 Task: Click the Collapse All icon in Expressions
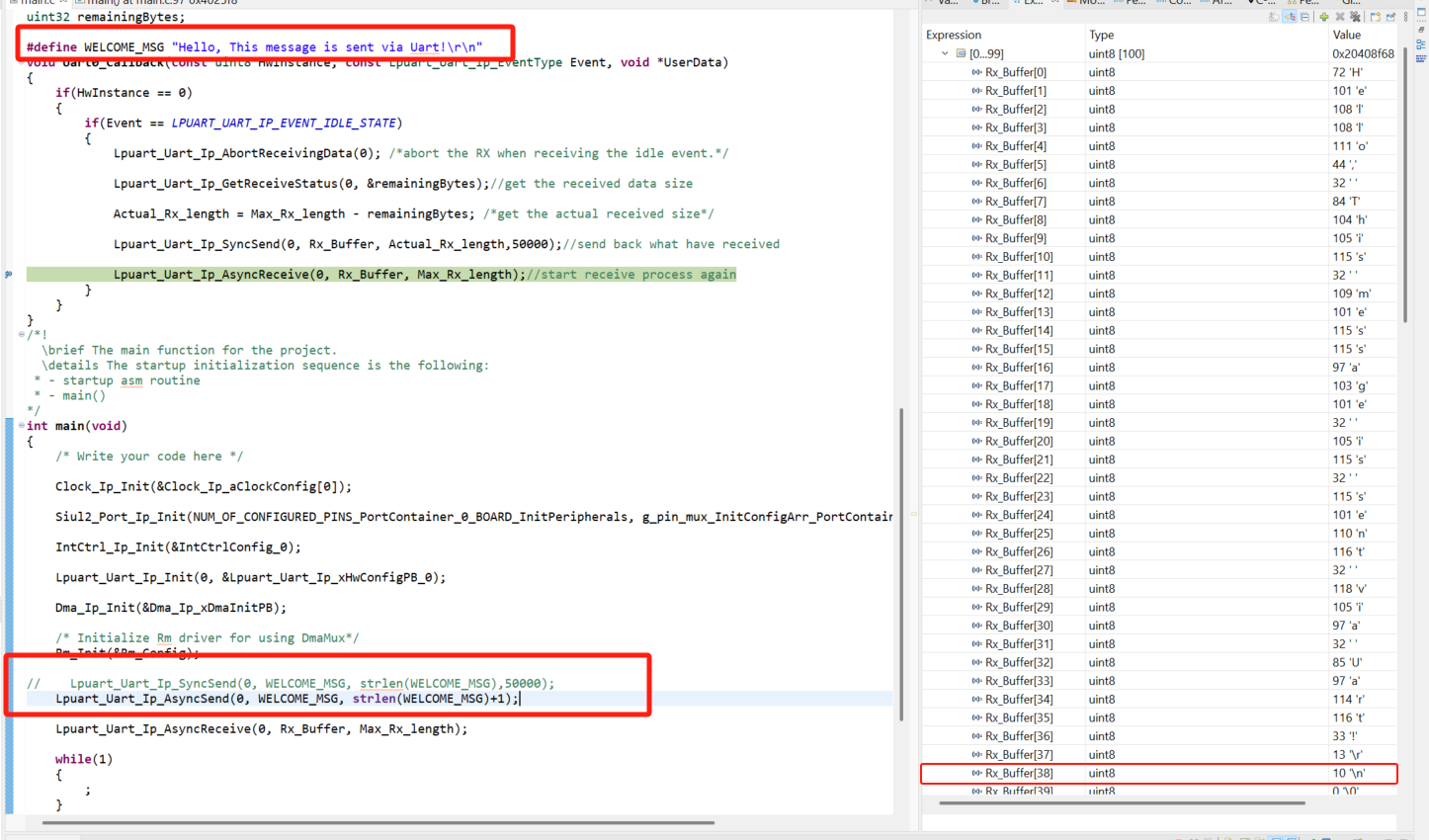(1305, 17)
